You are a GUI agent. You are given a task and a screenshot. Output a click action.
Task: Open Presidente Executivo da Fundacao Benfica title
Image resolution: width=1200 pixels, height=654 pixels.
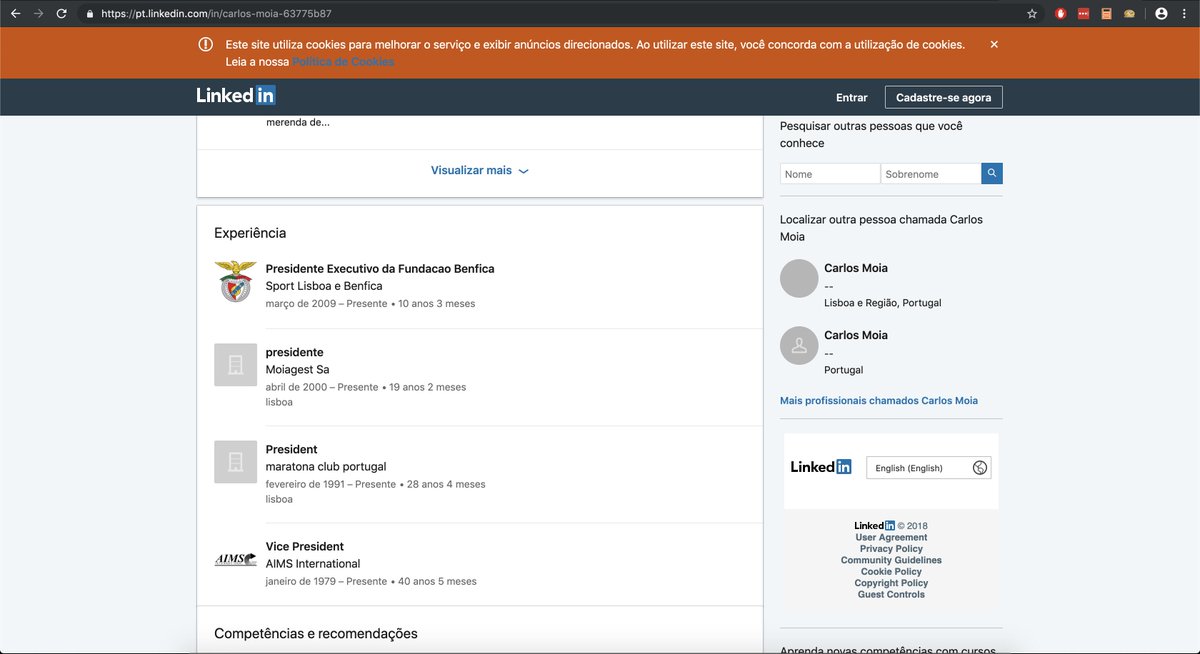pos(380,269)
